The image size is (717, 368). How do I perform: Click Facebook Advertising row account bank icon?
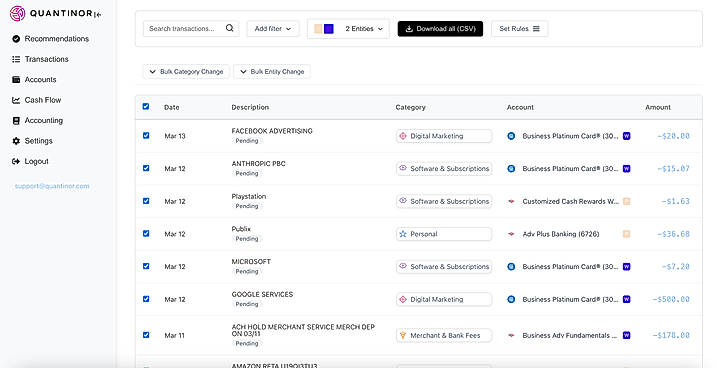[x=511, y=136]
